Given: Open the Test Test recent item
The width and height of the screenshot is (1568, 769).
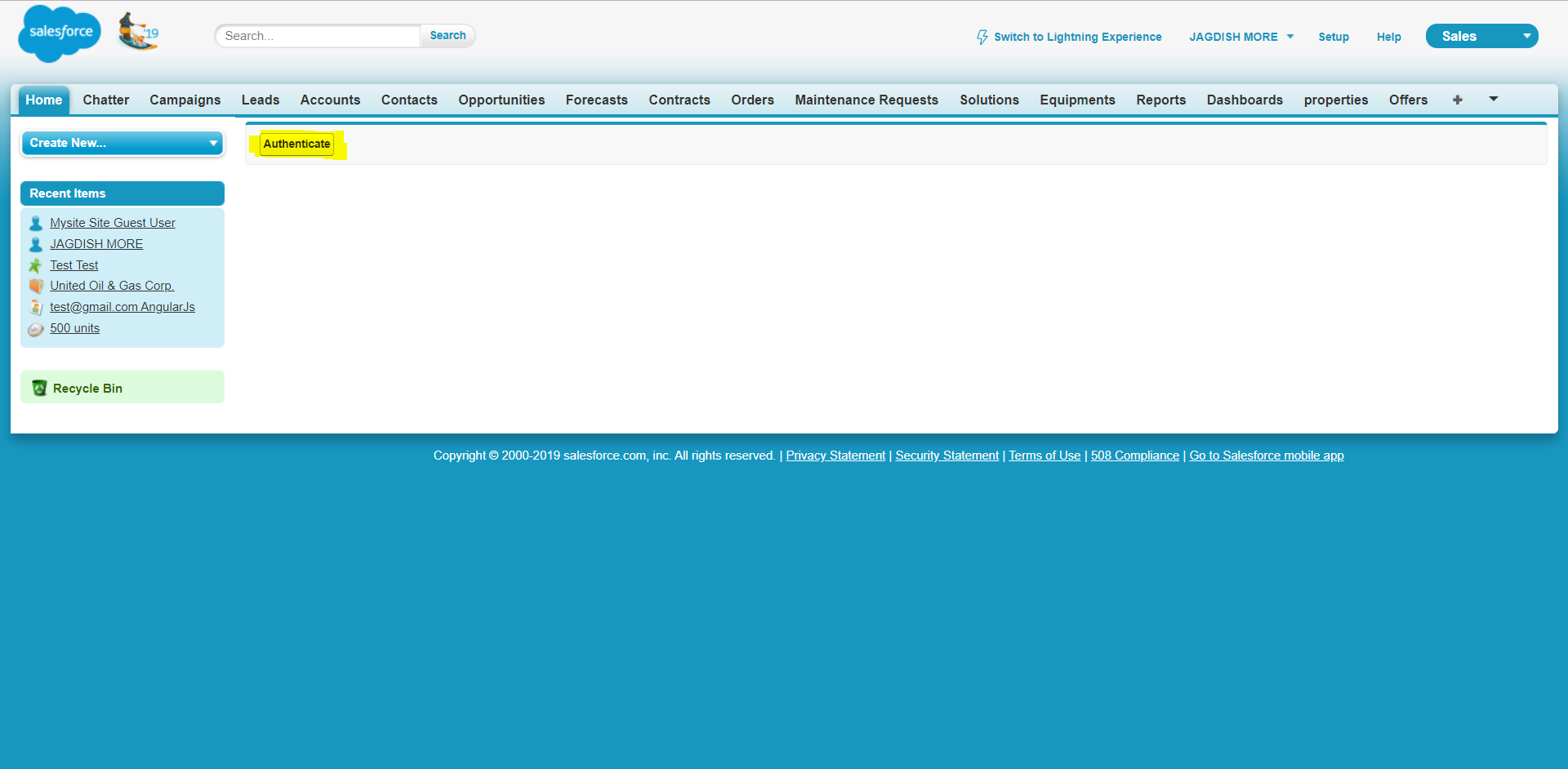Looking at the screenshot, I should (73, 265).
